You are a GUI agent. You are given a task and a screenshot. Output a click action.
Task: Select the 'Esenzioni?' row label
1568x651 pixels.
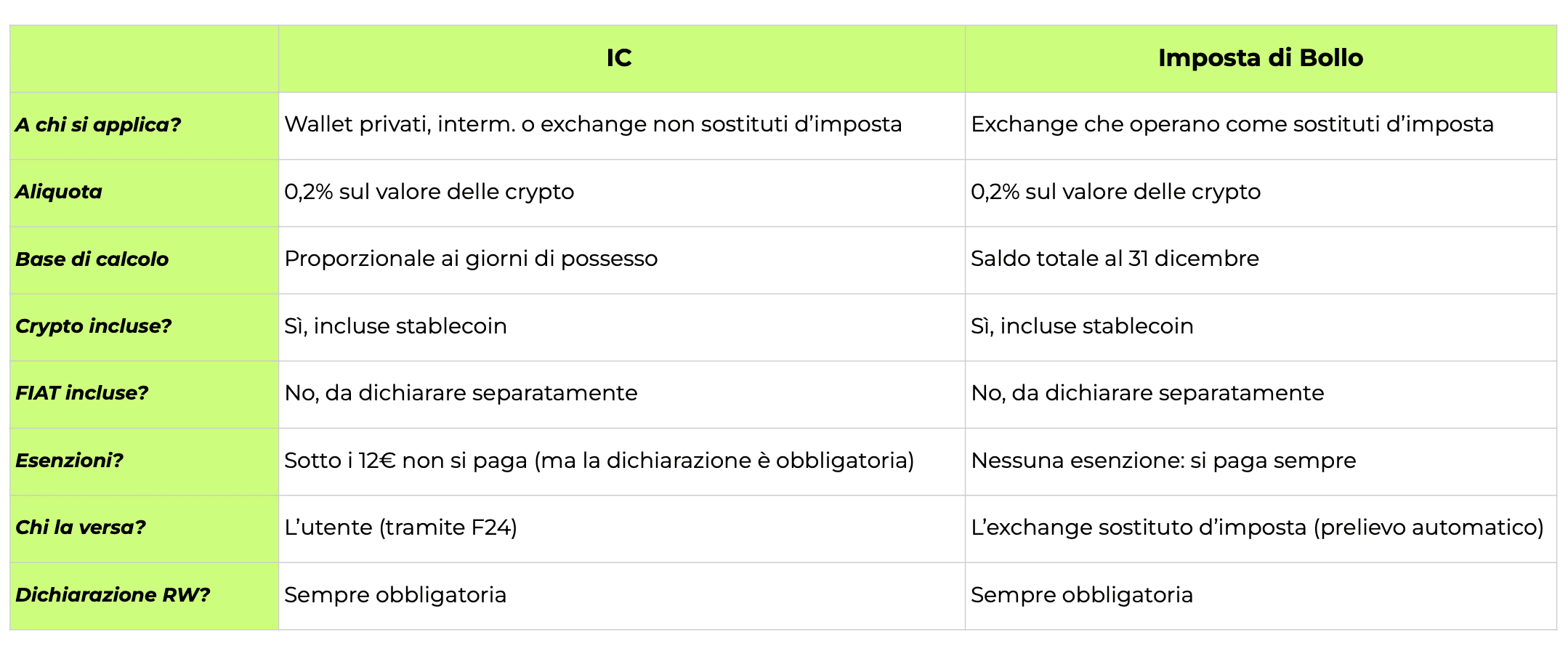(x=70, y=461)
